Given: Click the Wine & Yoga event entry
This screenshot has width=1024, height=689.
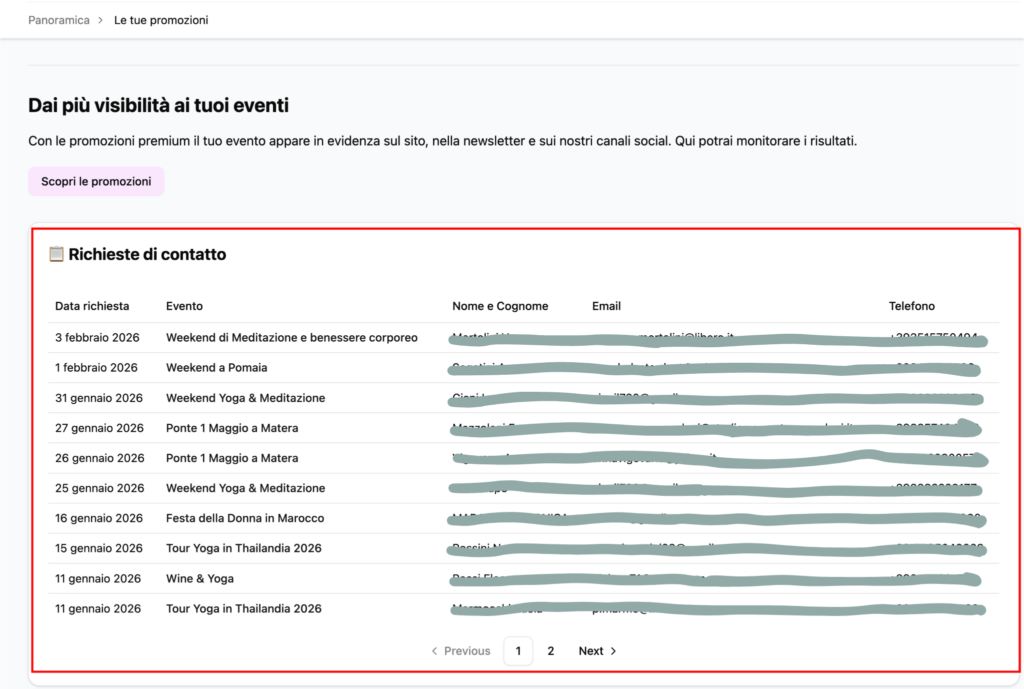Looking at the screenshot, I should click(202, 578).
